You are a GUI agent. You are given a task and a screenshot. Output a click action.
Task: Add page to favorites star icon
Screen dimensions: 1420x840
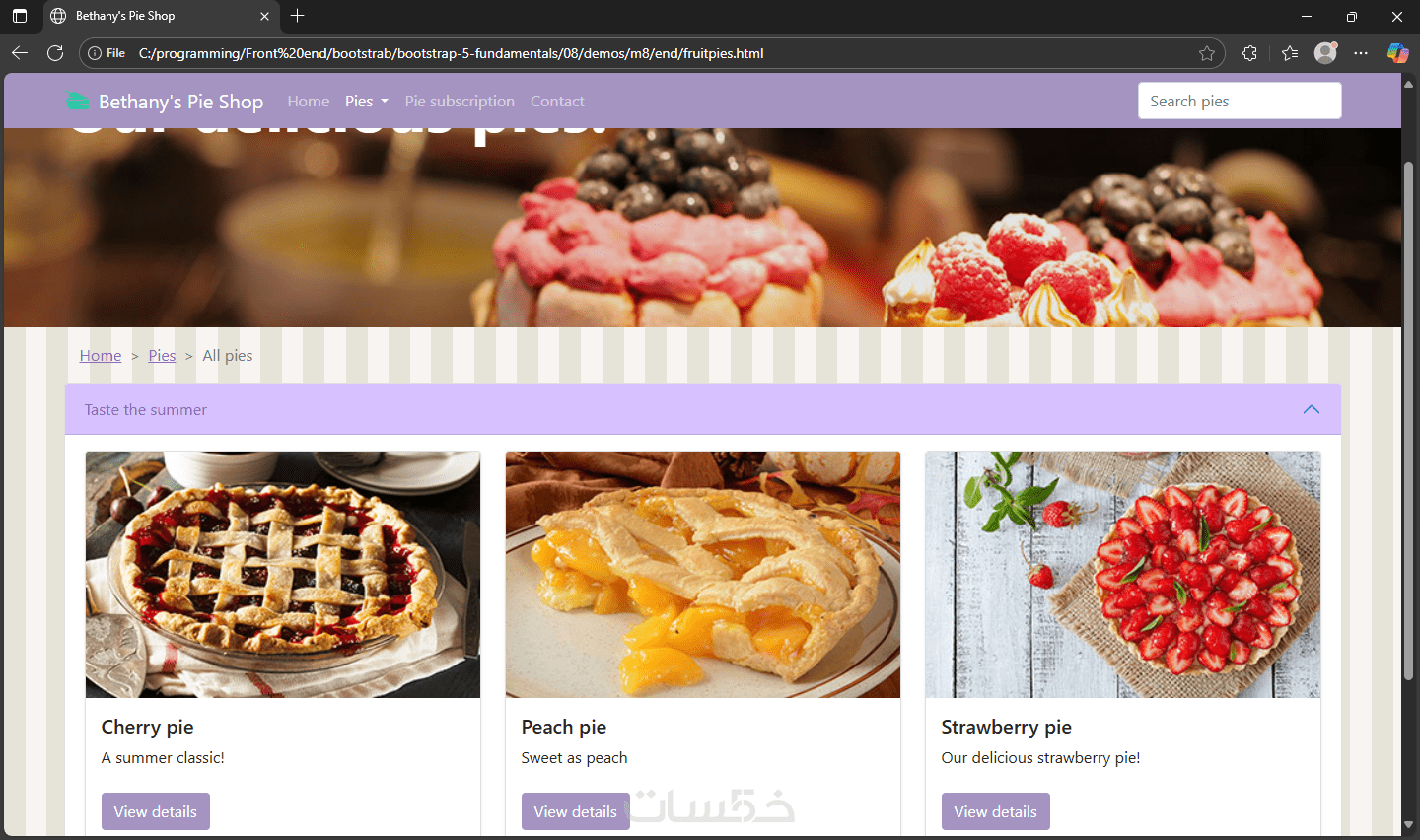(1207, 53)
